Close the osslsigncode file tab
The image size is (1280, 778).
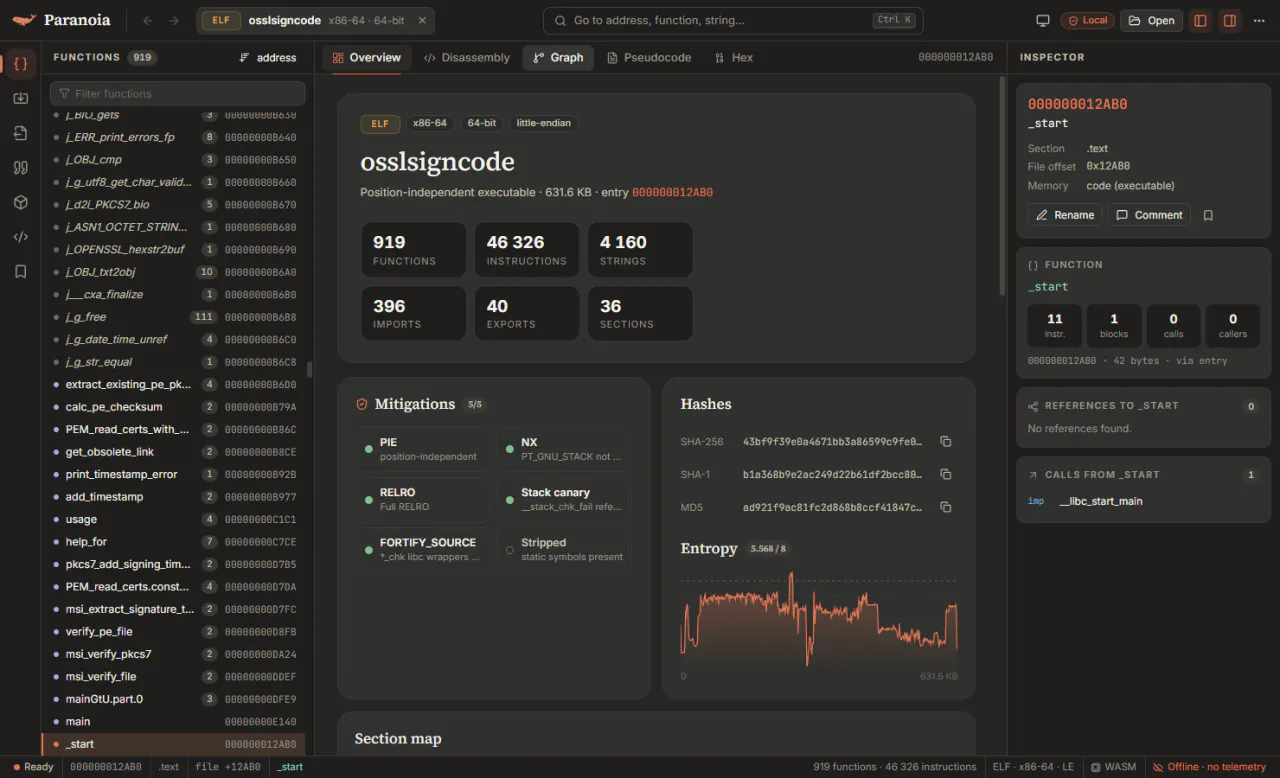click(x=422, y=20)
